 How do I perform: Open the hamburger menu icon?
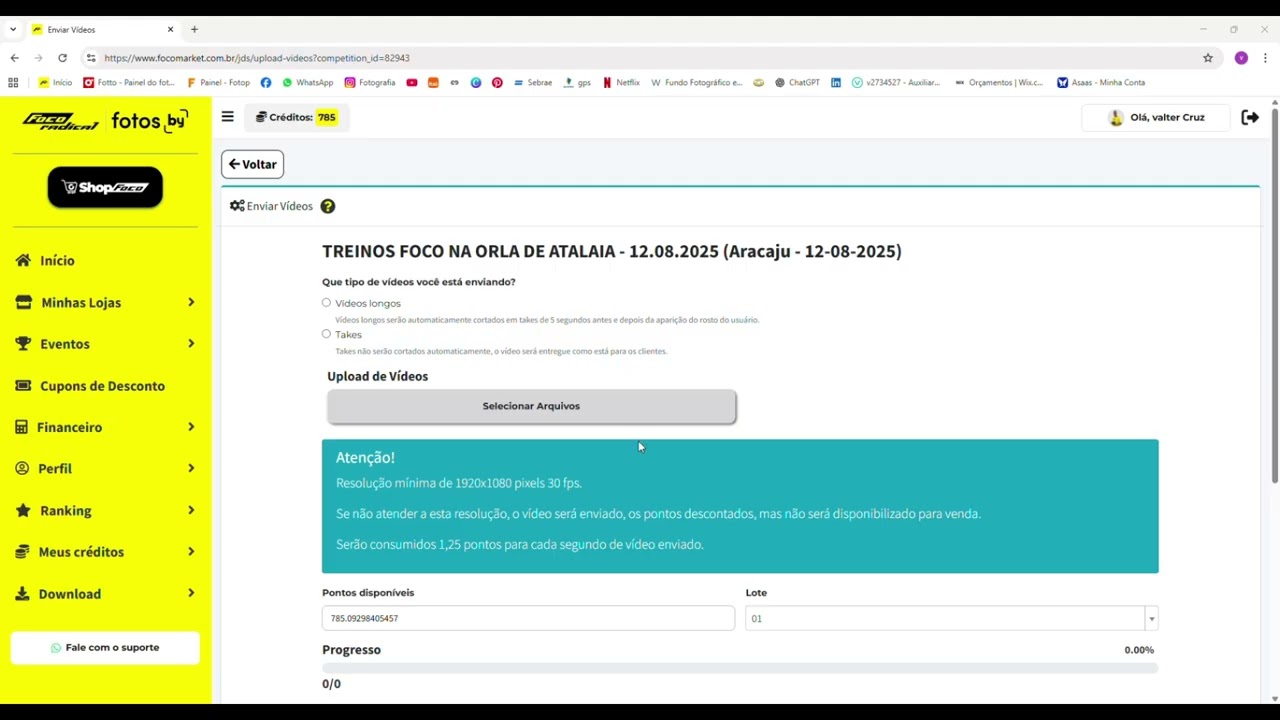coord(227,117)
